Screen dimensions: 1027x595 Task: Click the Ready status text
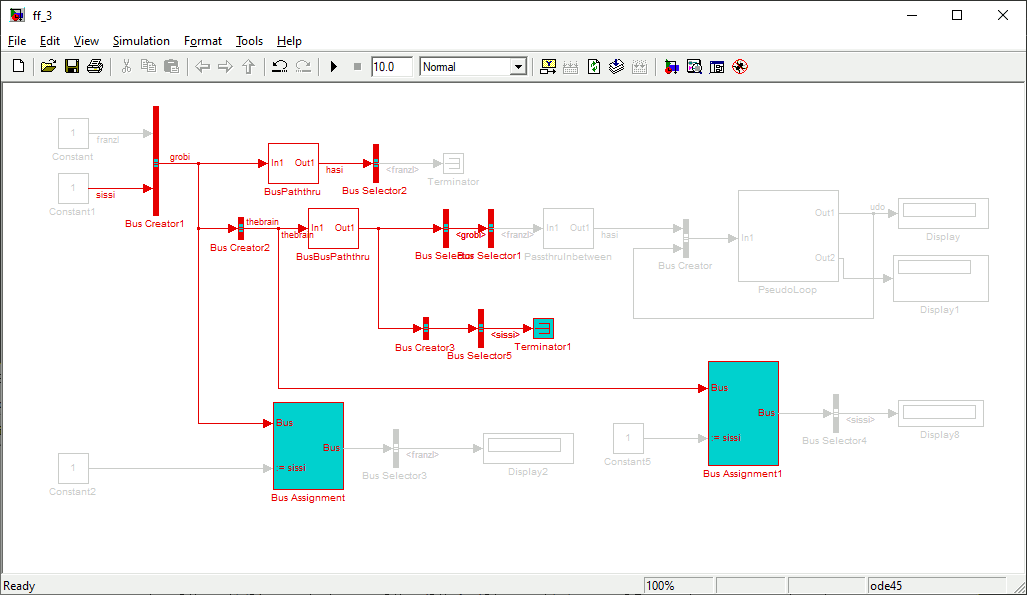coord(19,586)
